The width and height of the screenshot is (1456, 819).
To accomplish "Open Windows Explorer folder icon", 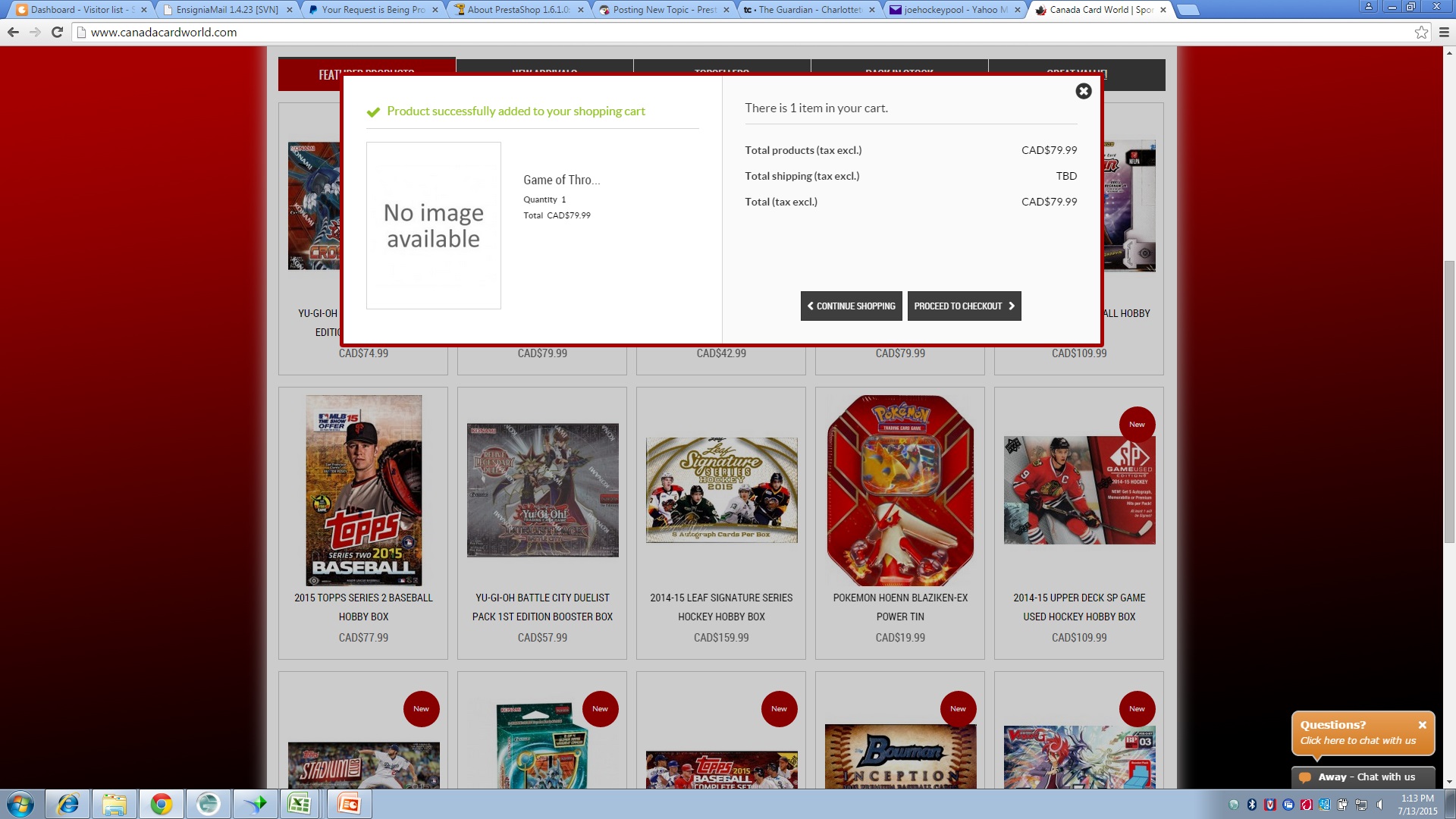I will tap(115, 804).
